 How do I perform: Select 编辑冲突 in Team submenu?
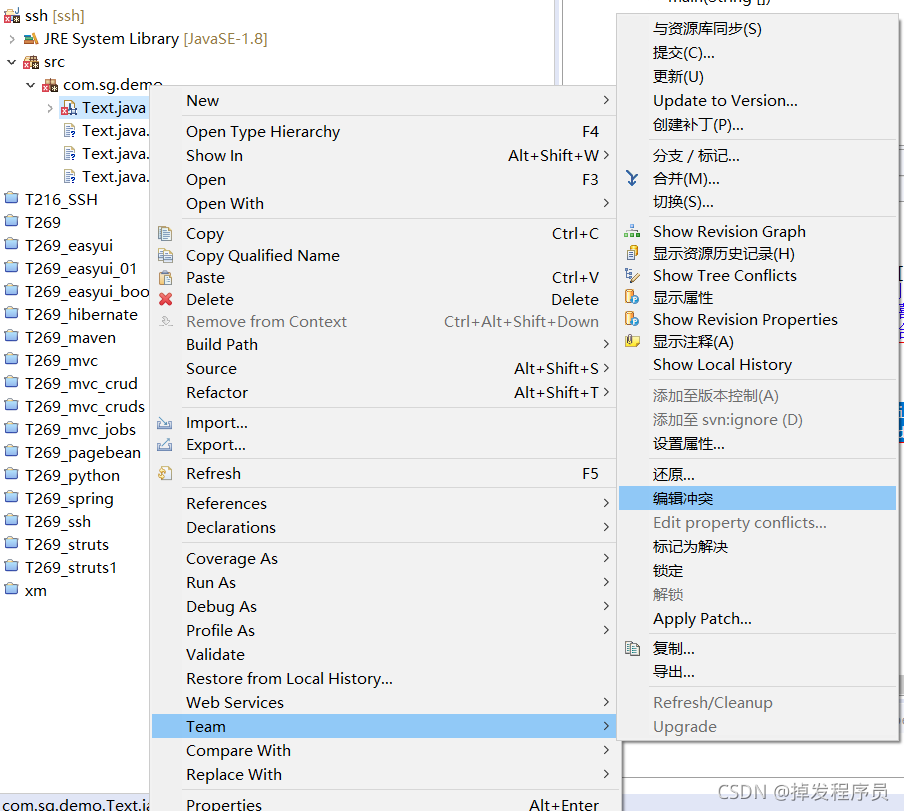pyautogui.click(x=757, y=499)
